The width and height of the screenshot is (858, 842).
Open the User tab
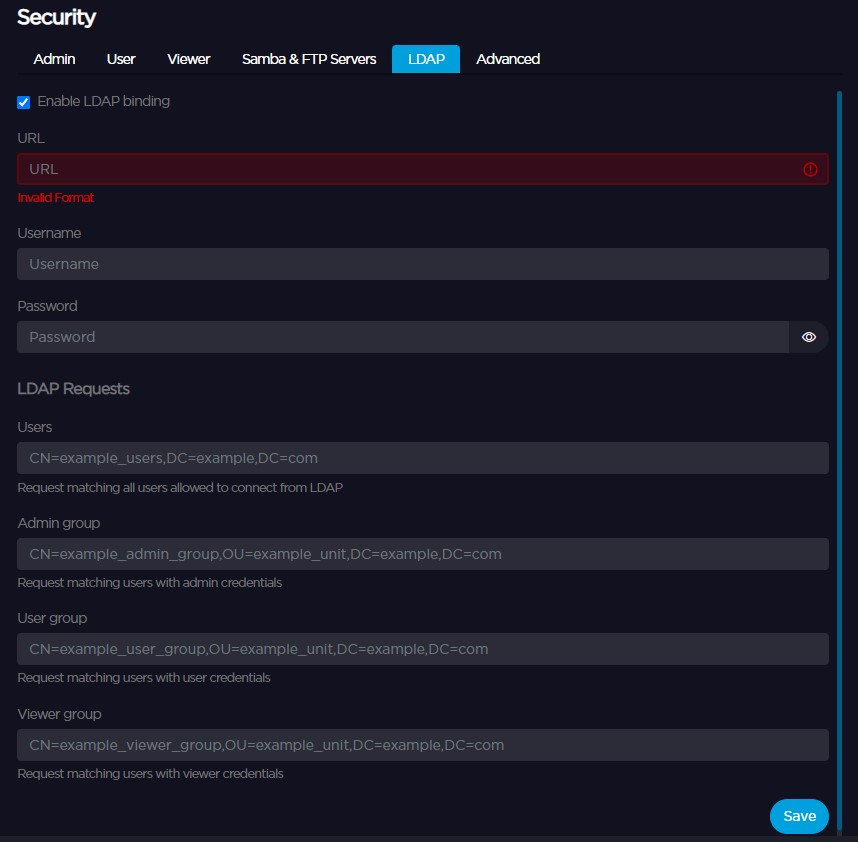pyautogui.click(x=120, y=59)
